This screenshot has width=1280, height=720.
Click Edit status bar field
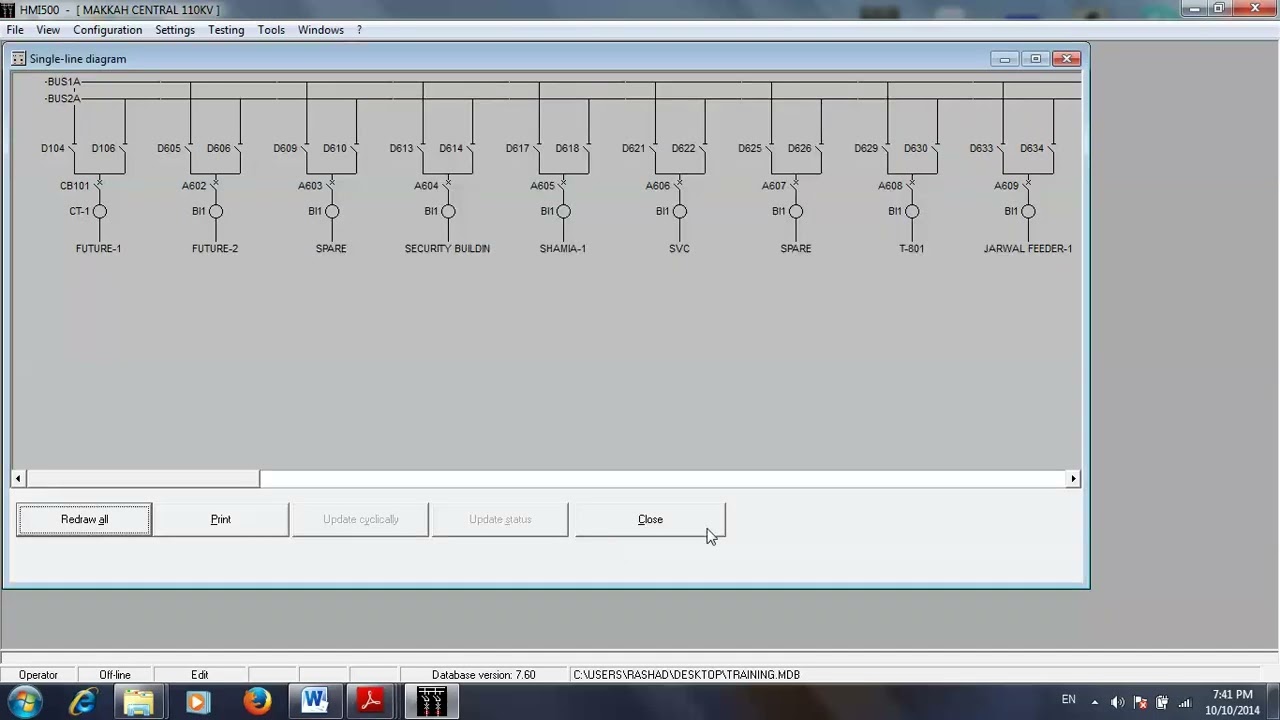pyautogui.click(x=200, y=675)
